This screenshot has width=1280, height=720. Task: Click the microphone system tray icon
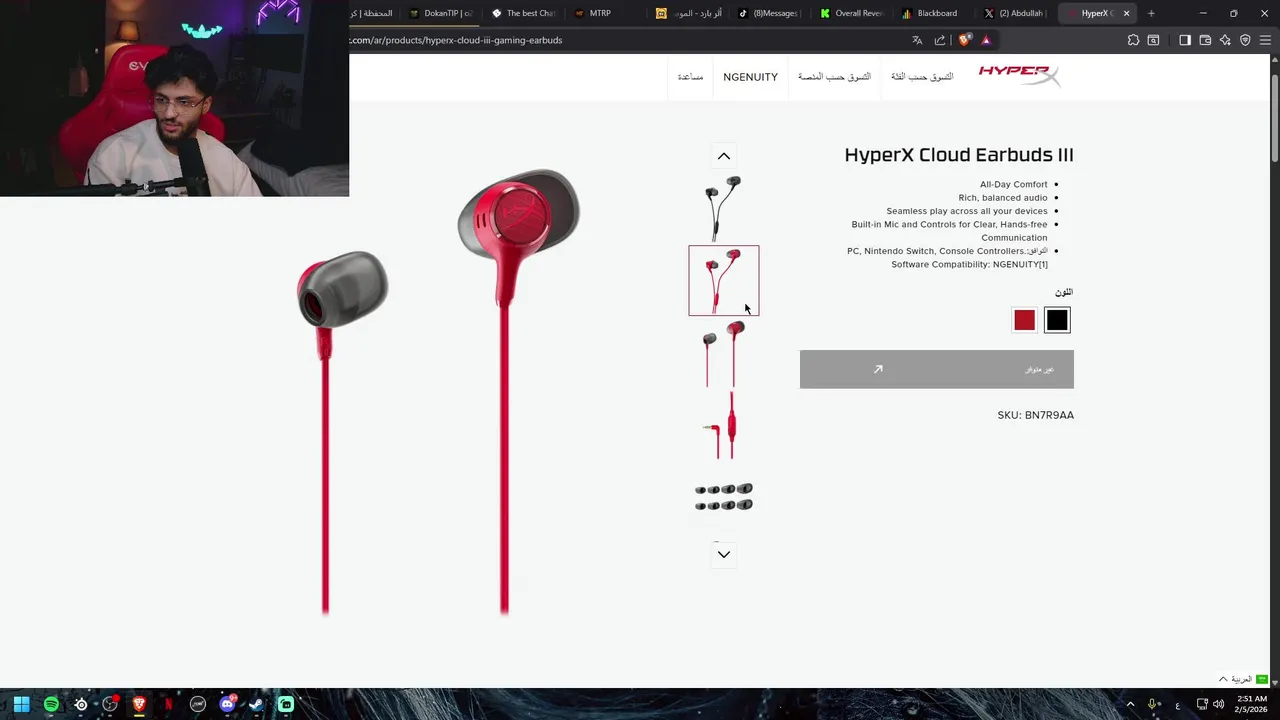point(1153,704)
